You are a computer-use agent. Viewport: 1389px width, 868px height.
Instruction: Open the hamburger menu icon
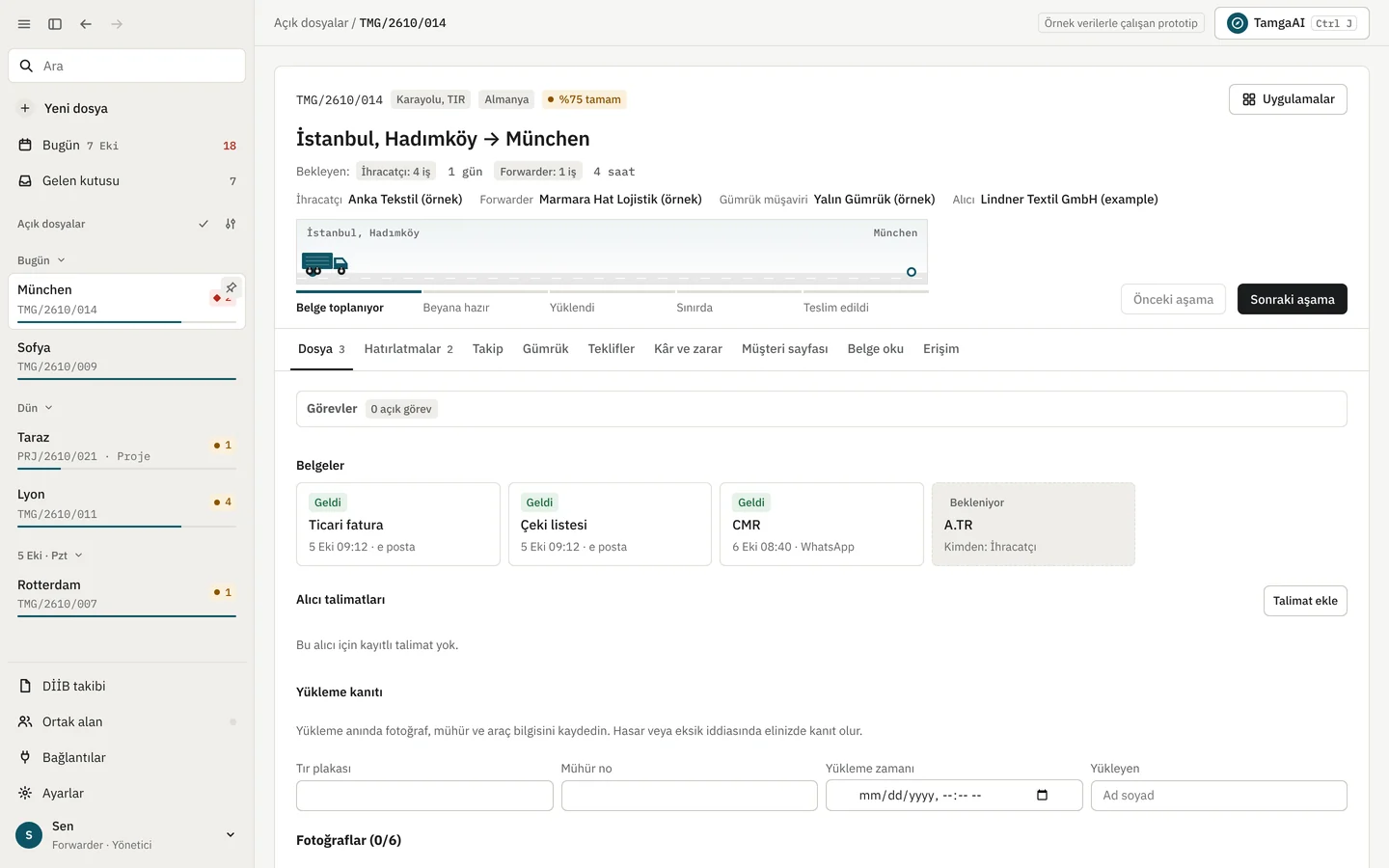coord(24,24)
